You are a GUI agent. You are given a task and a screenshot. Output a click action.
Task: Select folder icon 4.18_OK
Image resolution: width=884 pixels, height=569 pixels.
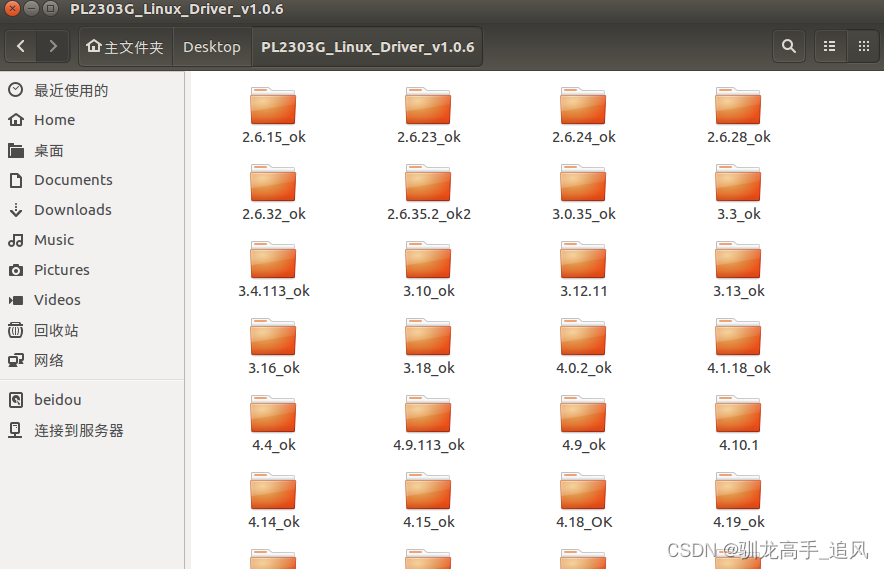click(x=583, y=491)
